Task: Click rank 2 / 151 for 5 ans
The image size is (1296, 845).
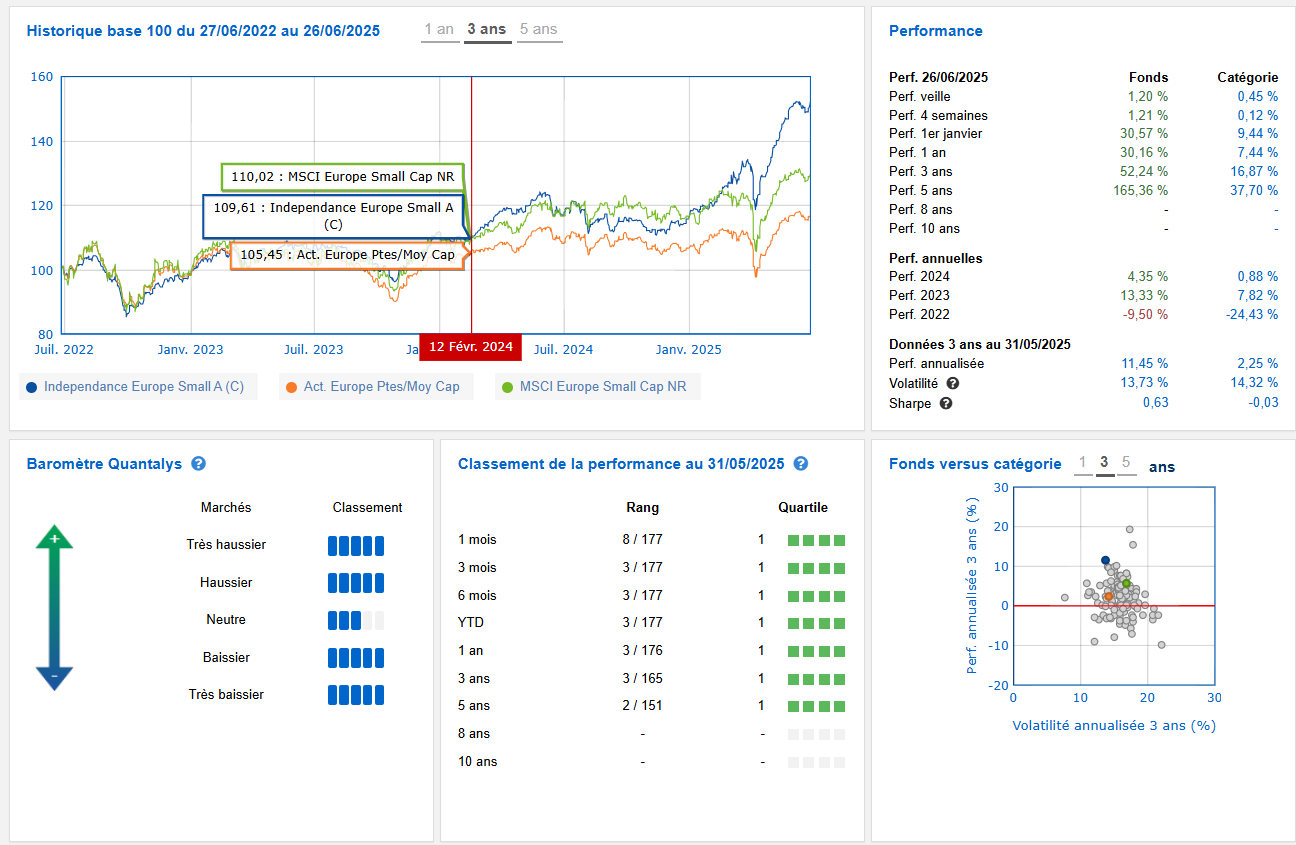Action: click(x=642, y=706)
